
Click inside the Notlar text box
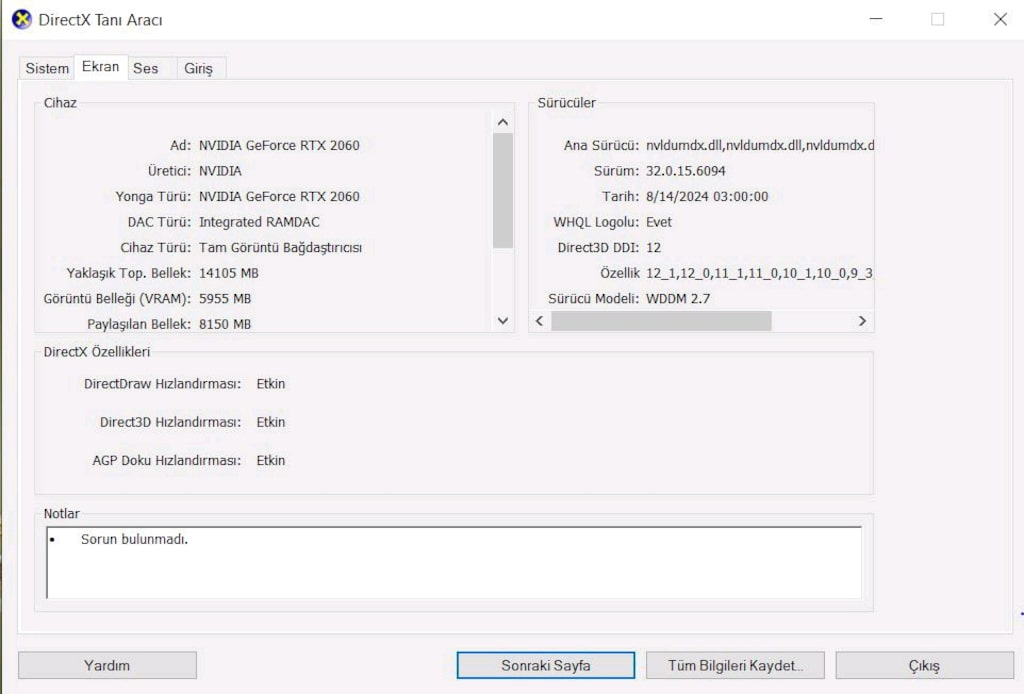[454, 563]
